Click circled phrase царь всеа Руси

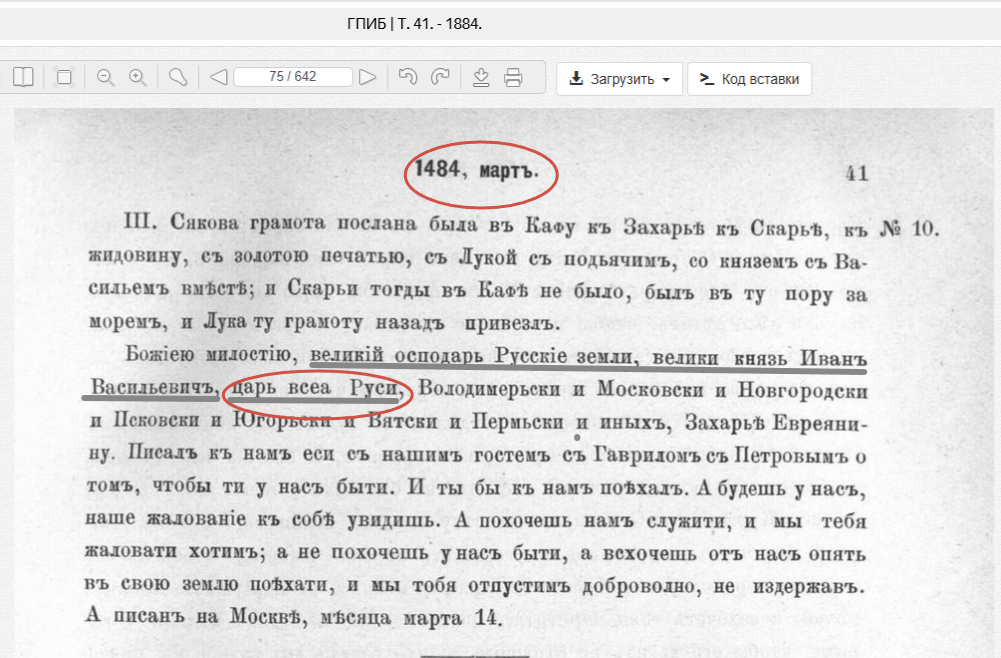[x=315, y=389]
